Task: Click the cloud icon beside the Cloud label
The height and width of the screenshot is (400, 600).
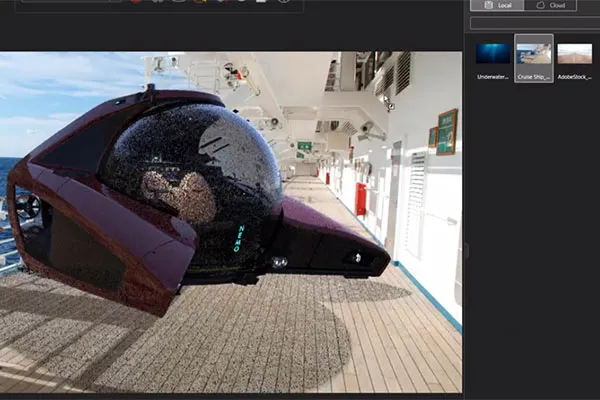Action: coord(540,5)
